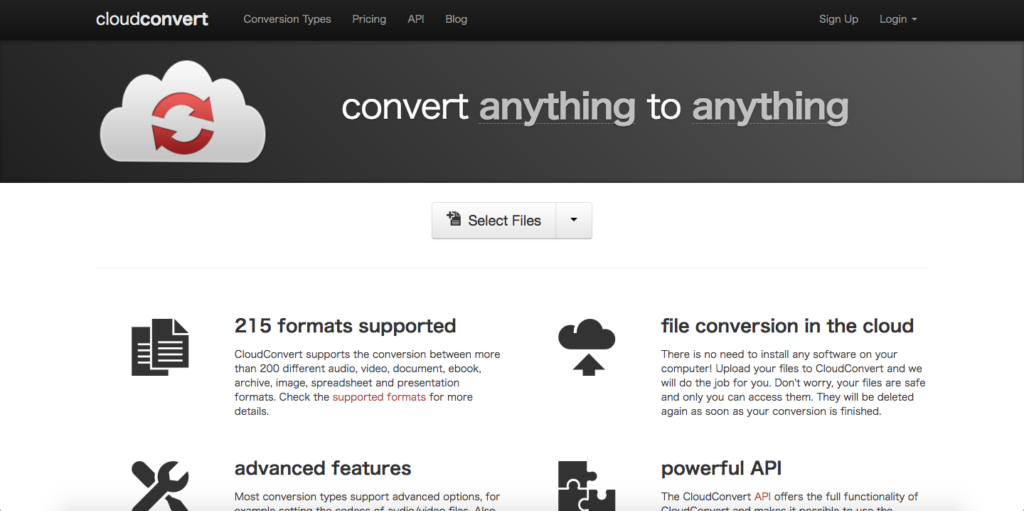Go to the Pricing page
Screen dimensions: 1024x511
(369, 19)
